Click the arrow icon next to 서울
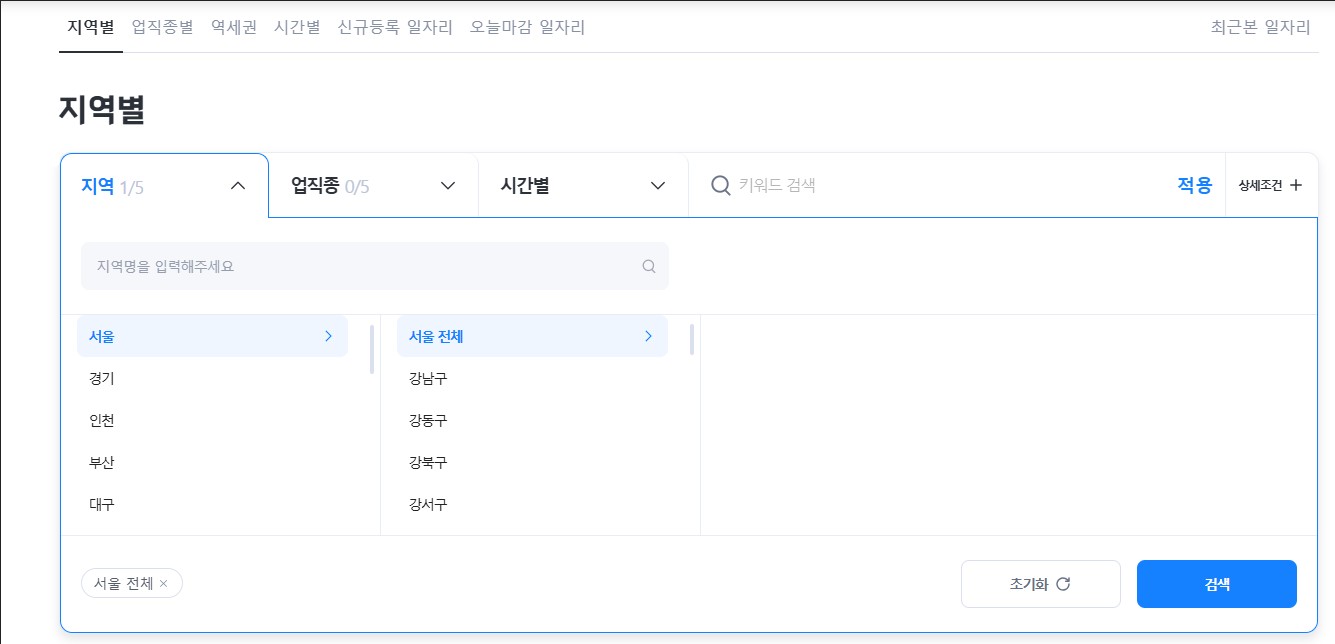This screenshot has height=644, width=1335. pyautogui.click(x=328, y=336)
